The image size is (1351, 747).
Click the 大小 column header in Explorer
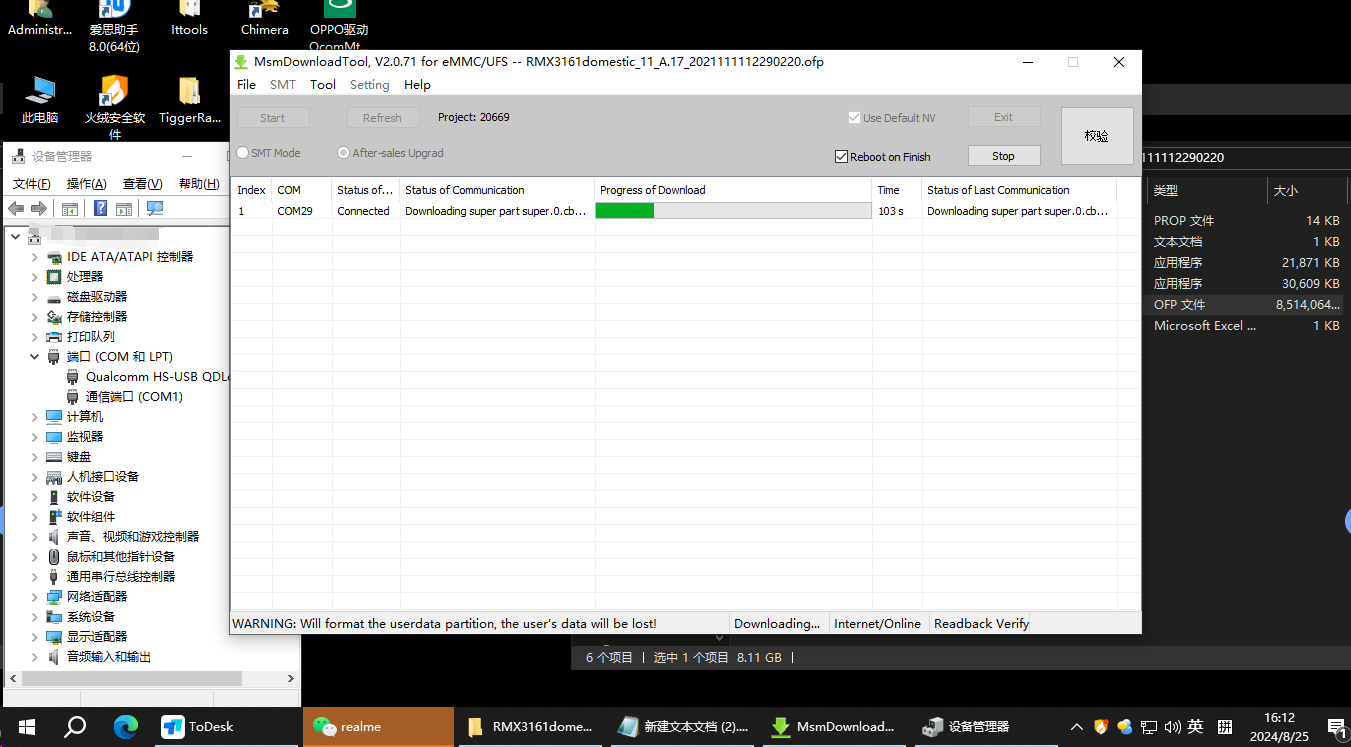(x=1306, y=190)
